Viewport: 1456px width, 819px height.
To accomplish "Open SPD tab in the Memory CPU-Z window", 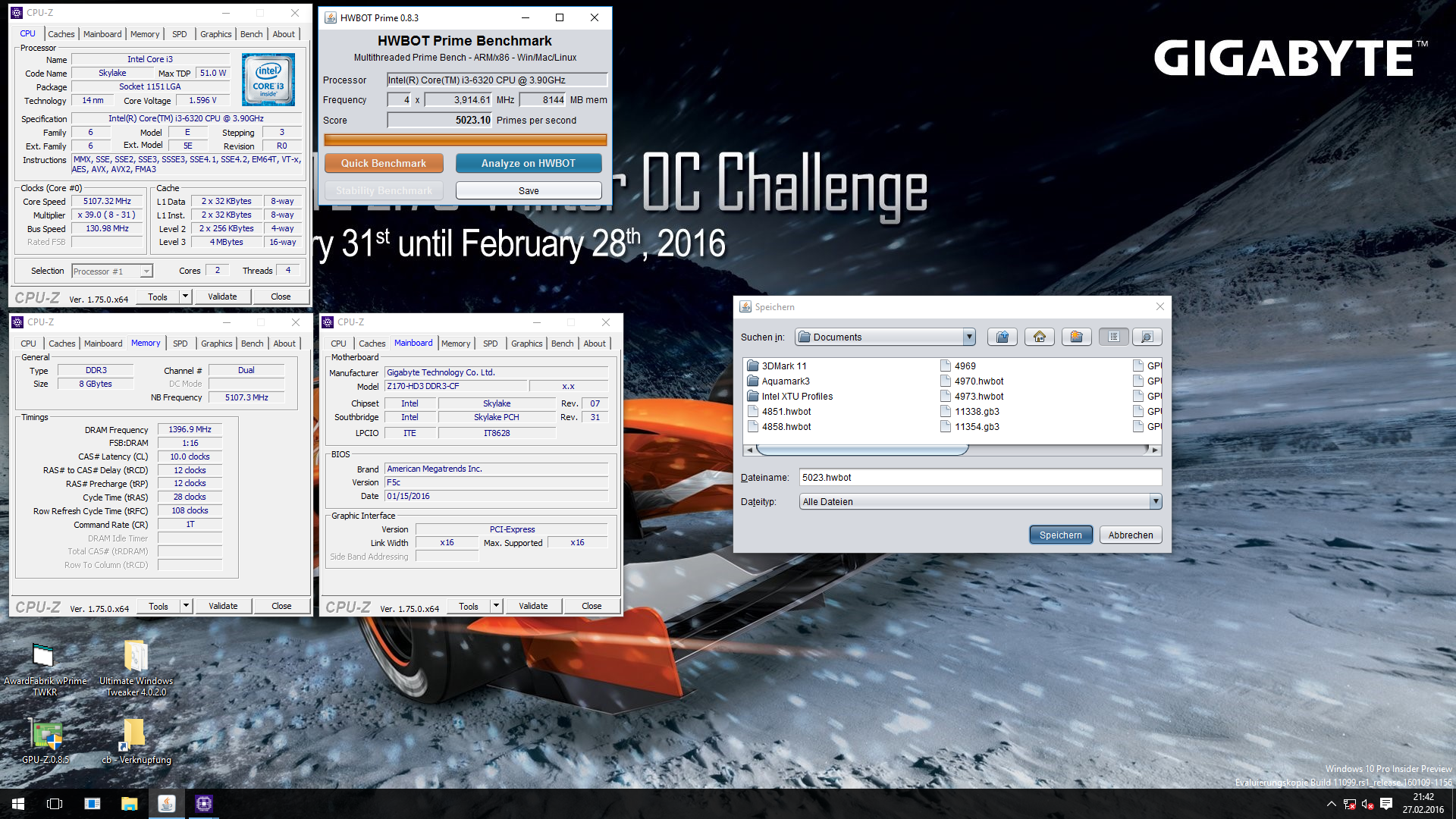I will pos(180,344).
